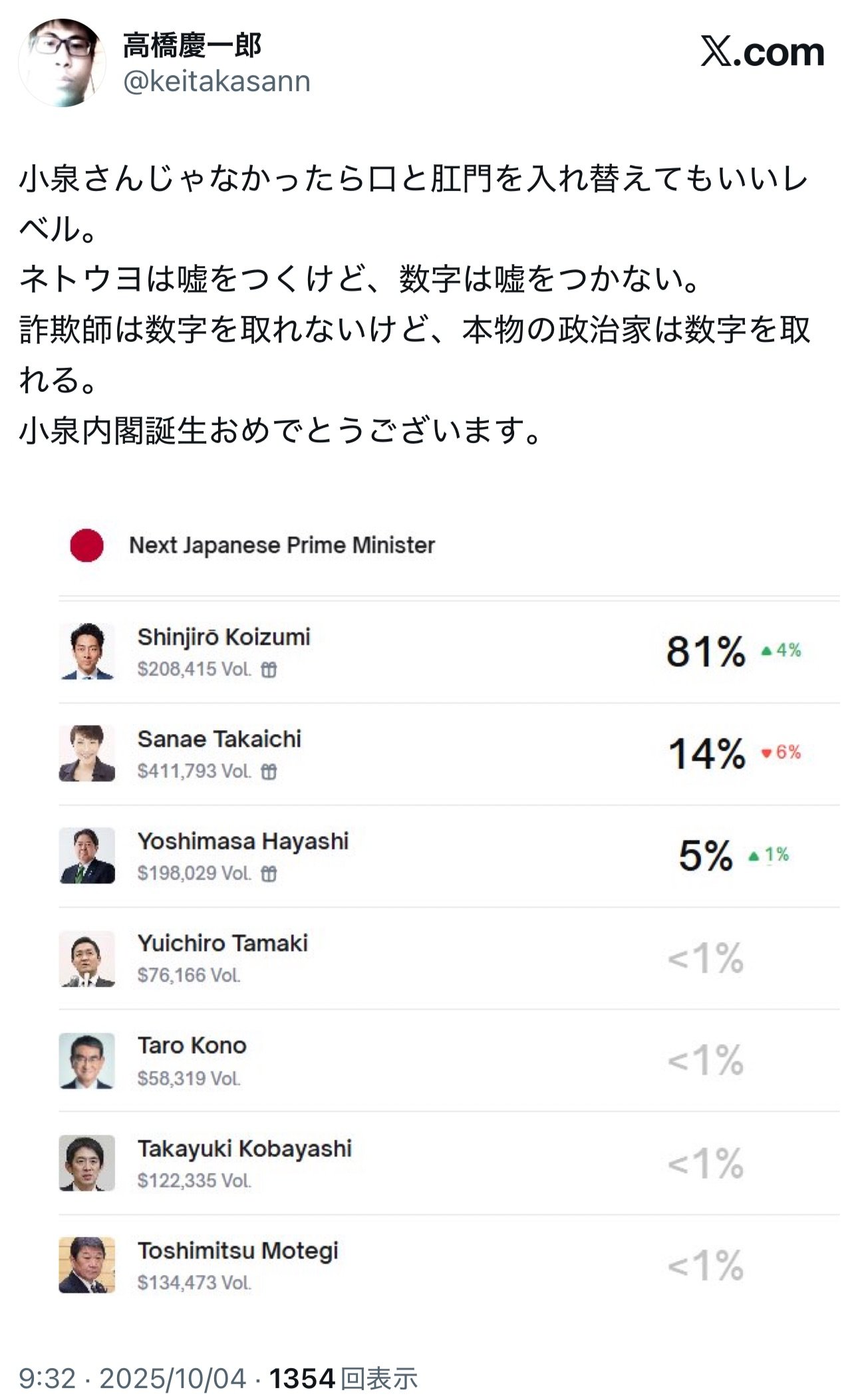
Task: Click the Japan flag red circle icon
Action: click(87, 545)
